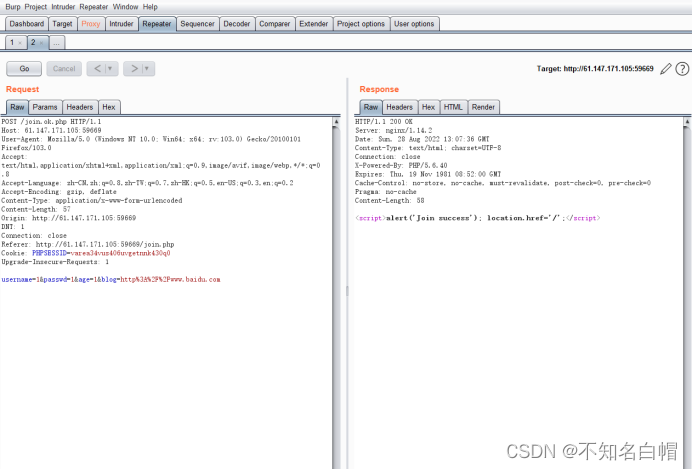Close Repeater tab 2 with its x
692x470 pixels.
coord(41,43)
